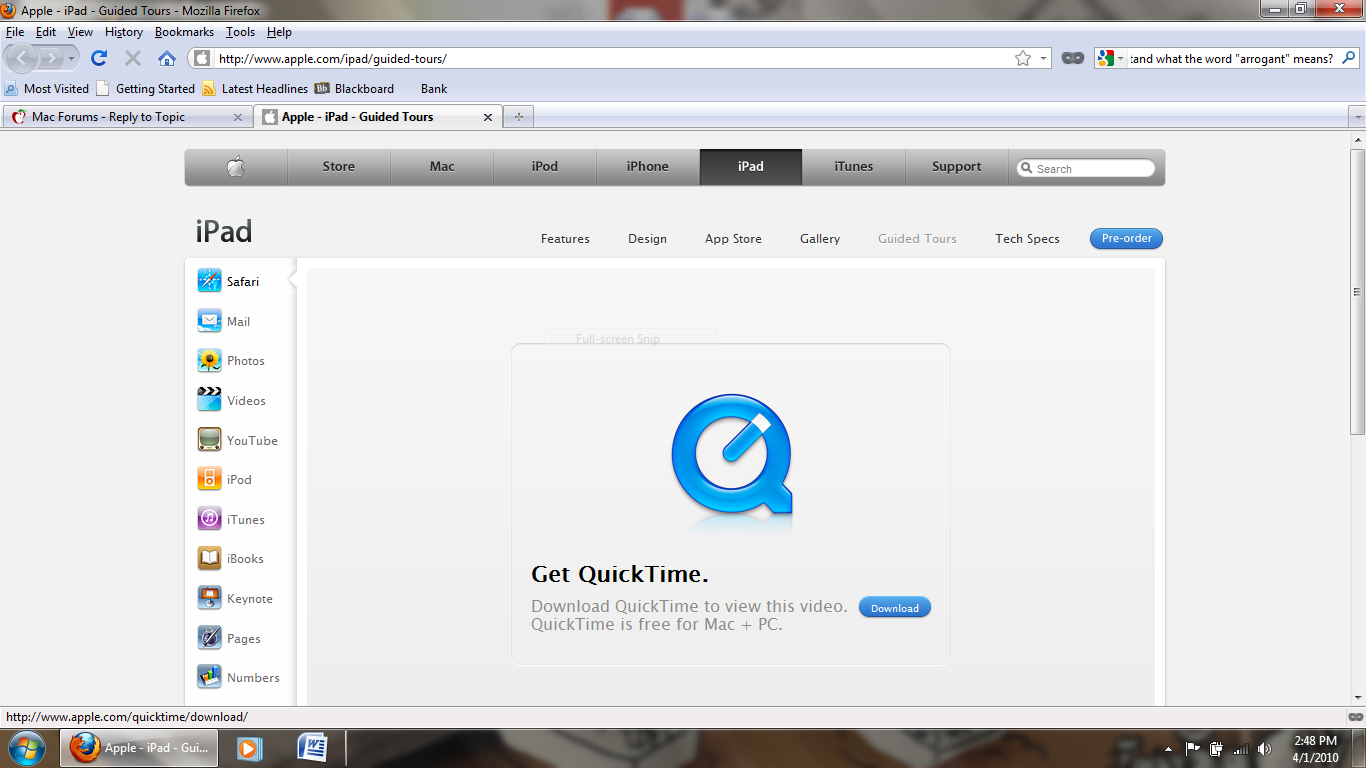Bookmark this page with the star icon
The width and height of the screenshot is (1366, 768).
[x=1023, y=58]
